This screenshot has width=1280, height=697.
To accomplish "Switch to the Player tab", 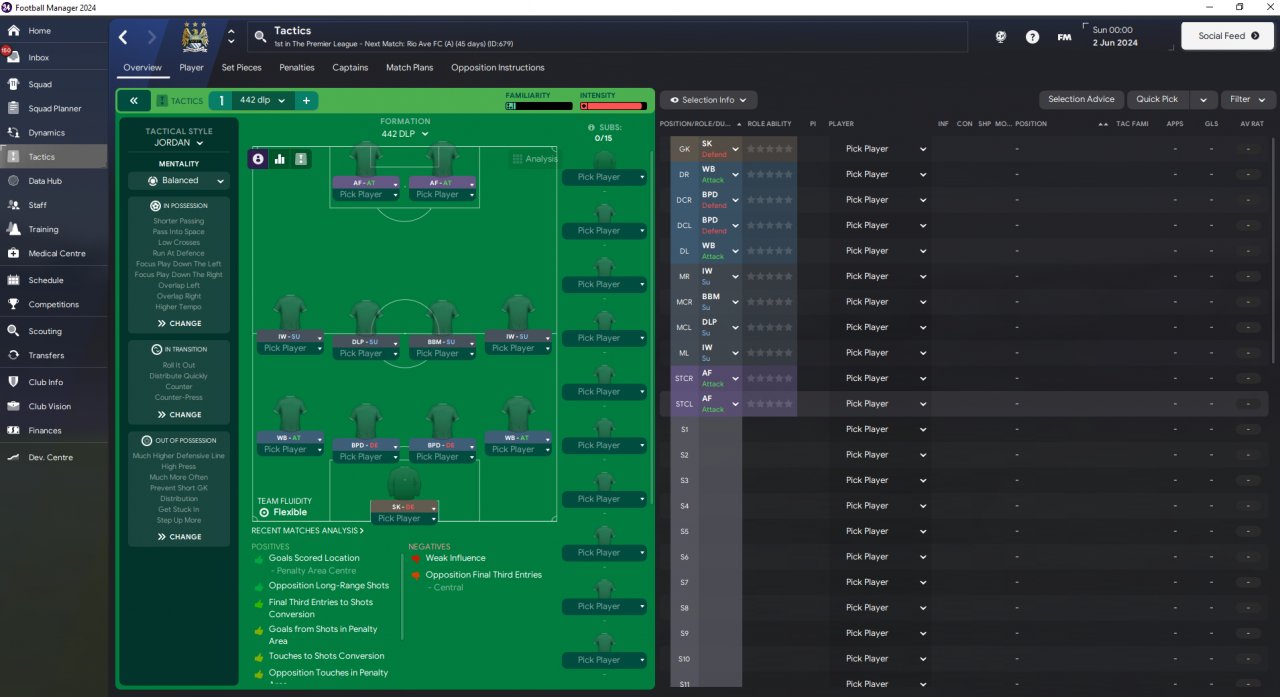I will click(191, 68).
